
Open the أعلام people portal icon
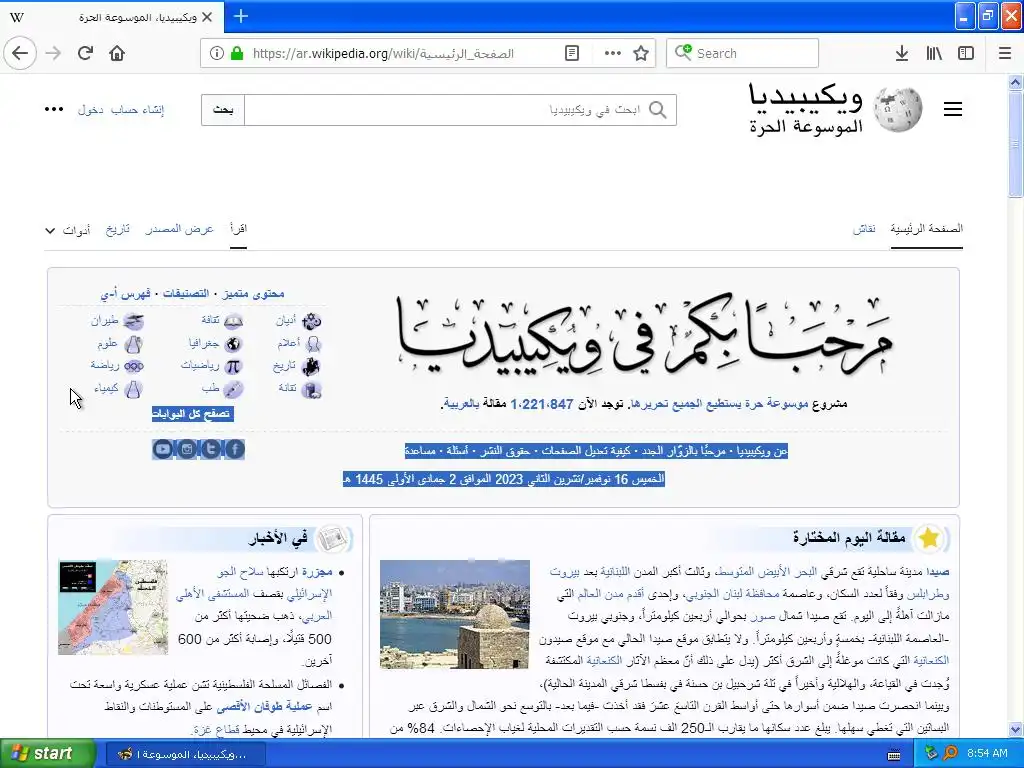pyautogui.click(x=313, y=344)
